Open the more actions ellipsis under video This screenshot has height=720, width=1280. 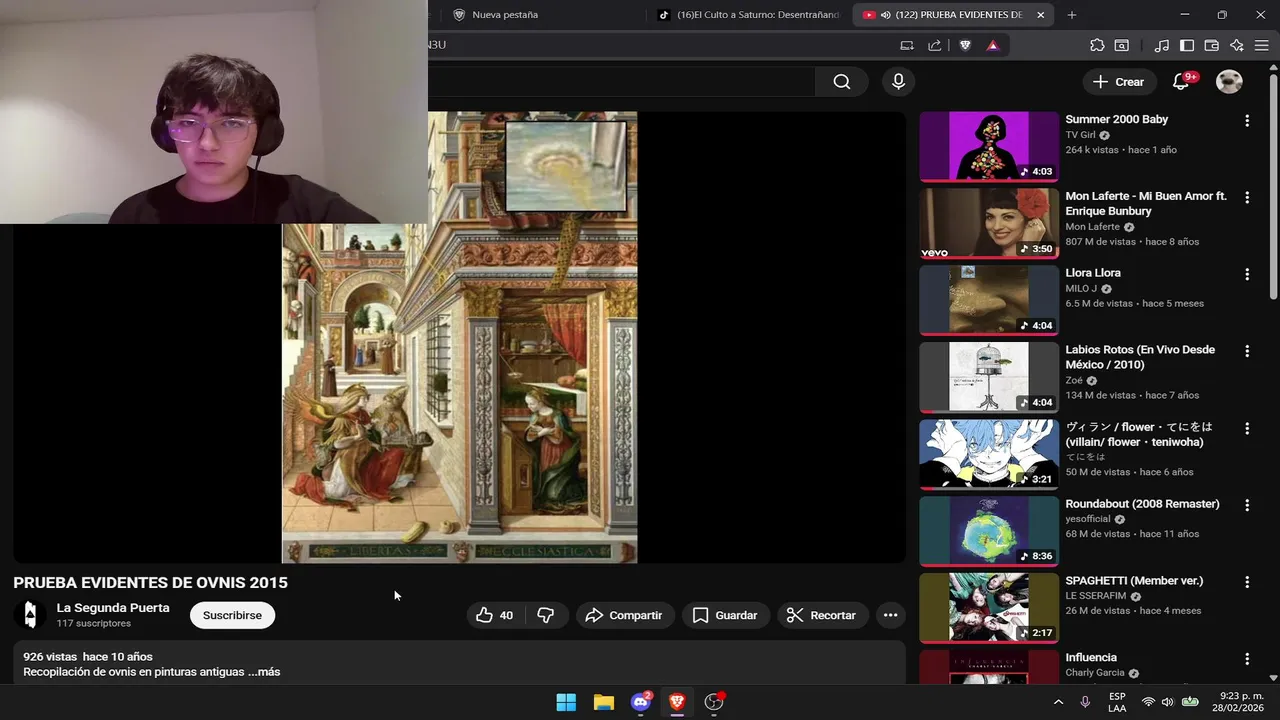point(890,615)
